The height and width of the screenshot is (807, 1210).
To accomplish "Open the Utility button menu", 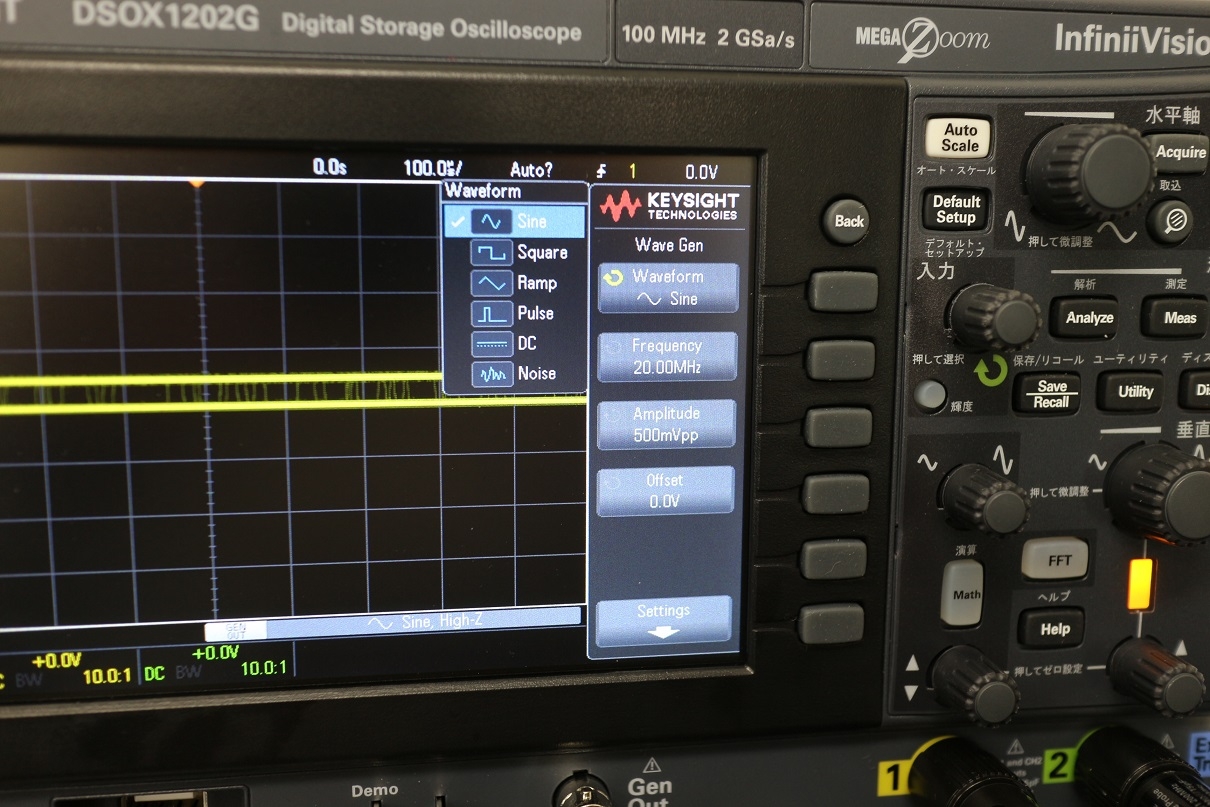I will coord(1135,392).
